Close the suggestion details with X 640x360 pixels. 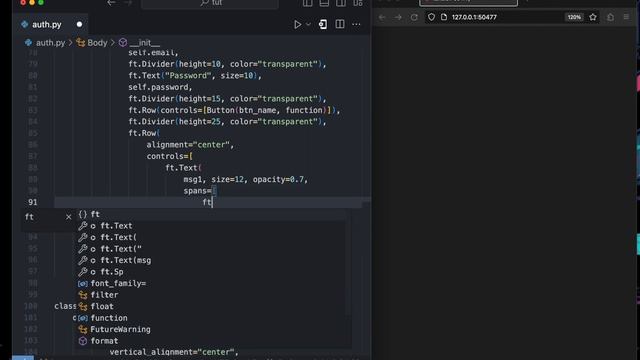pos(68,217)
